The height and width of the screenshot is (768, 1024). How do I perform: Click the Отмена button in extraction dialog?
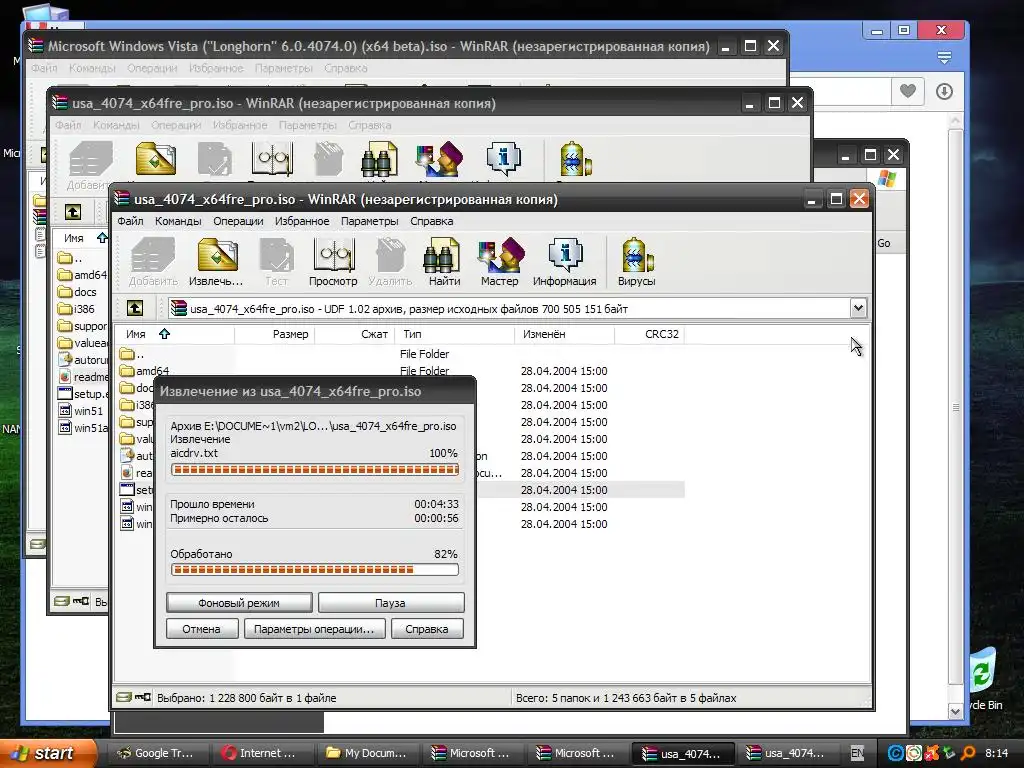pos(201,629)
